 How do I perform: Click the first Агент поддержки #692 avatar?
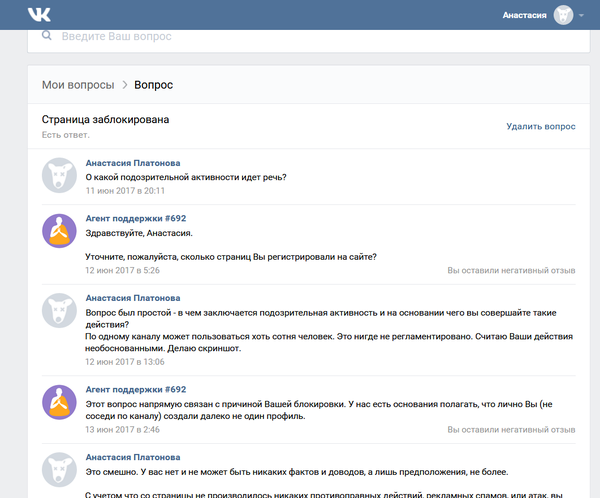[x=59, y=231]
